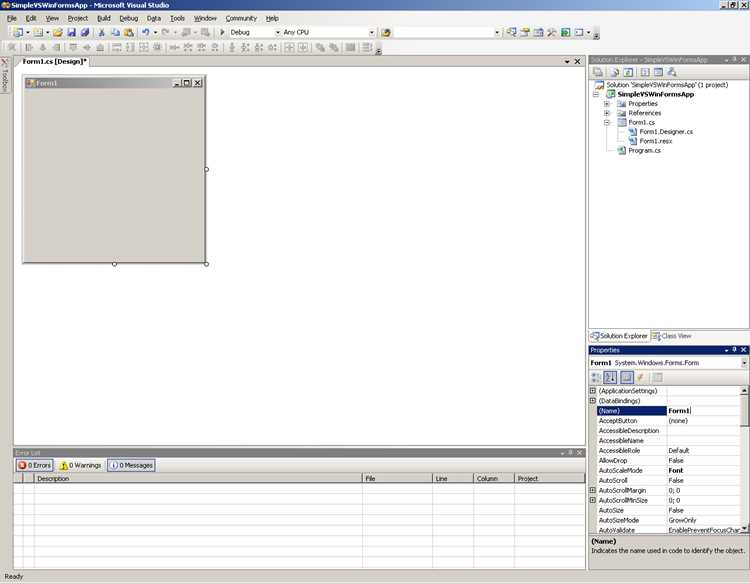750x584 pixels.
Task: Click the Find text box in toolbar
Action: click(443, 33)
